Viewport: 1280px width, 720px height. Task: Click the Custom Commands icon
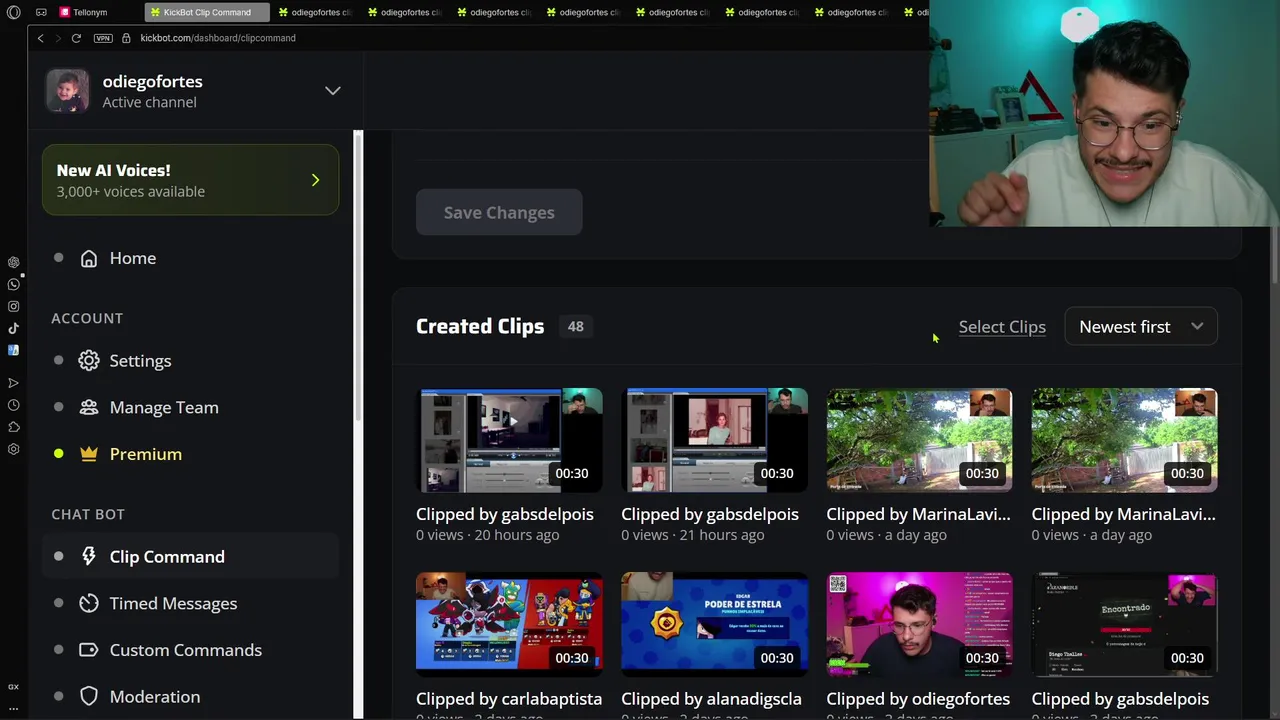pos(89,650)
